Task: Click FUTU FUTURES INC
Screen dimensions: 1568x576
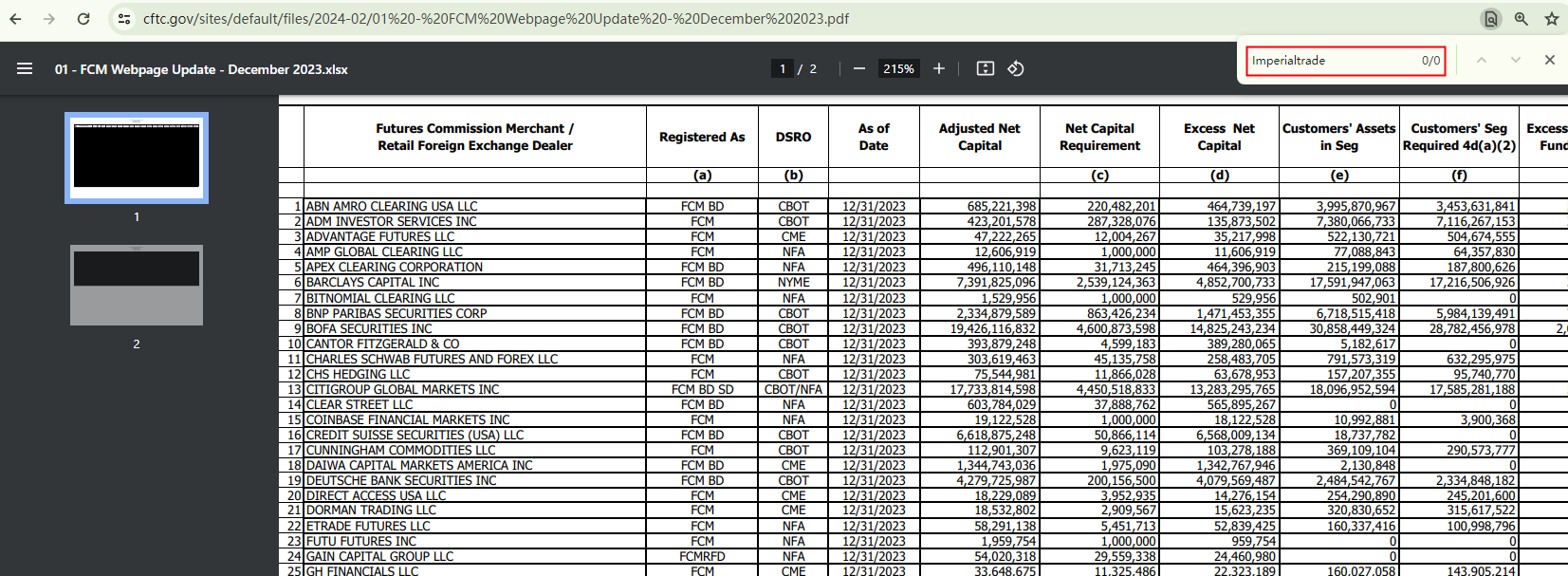Action: [x=361, y=541]
